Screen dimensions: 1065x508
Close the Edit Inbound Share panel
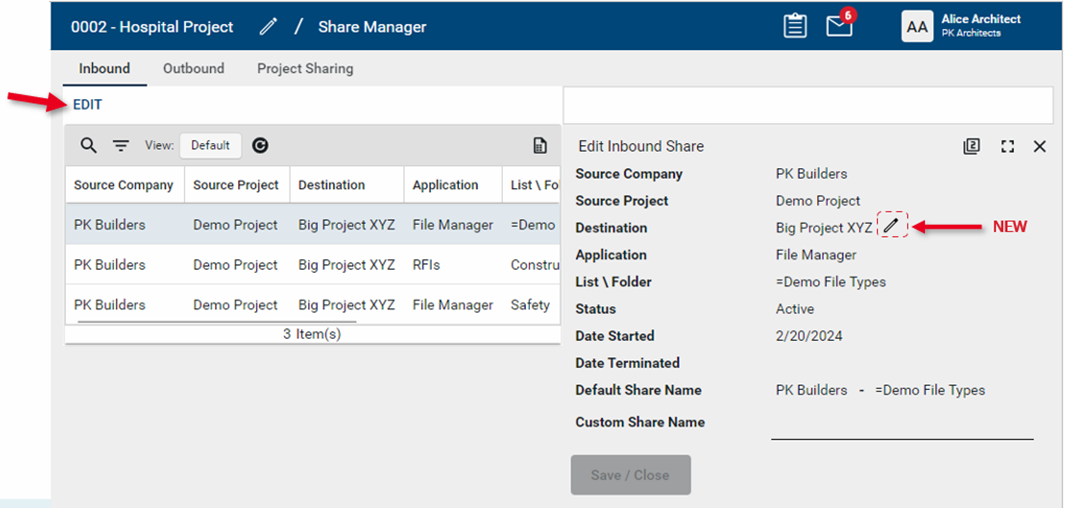click(1039, 146)
